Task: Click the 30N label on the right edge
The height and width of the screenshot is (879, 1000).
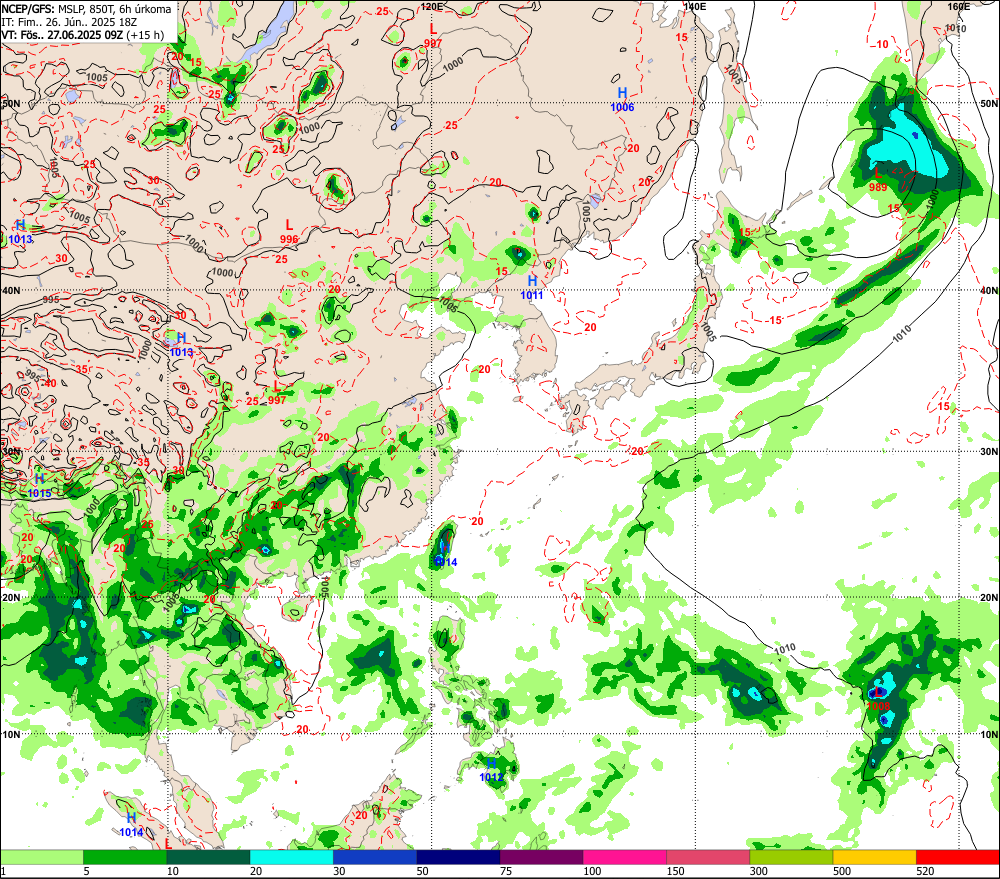Action: pos(989,452)
